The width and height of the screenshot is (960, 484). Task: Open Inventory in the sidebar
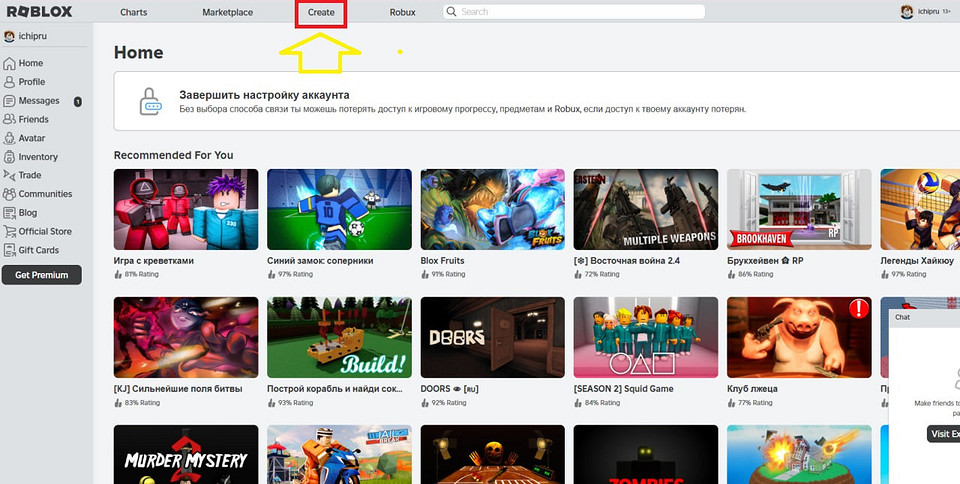(37, 157)
